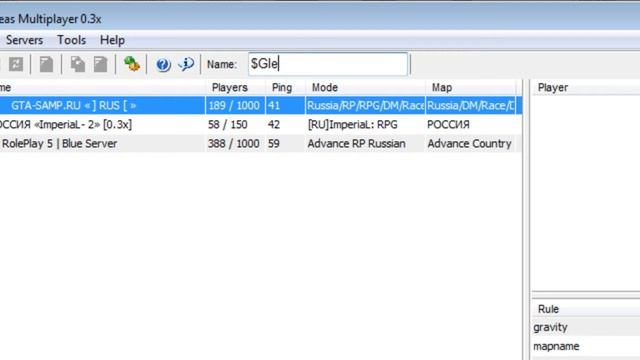
Task: Open the Servers menu
Action: [x=24, y=40]
